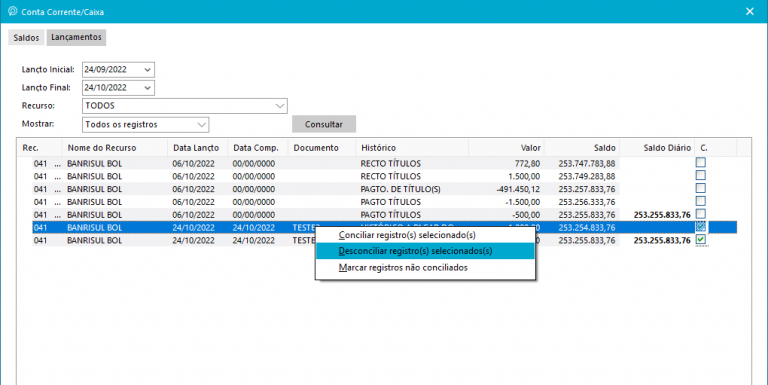Switch to the Lançamentos tab
Image resolution: width=768 pixels, height=385 pixels.
point(76,37)
